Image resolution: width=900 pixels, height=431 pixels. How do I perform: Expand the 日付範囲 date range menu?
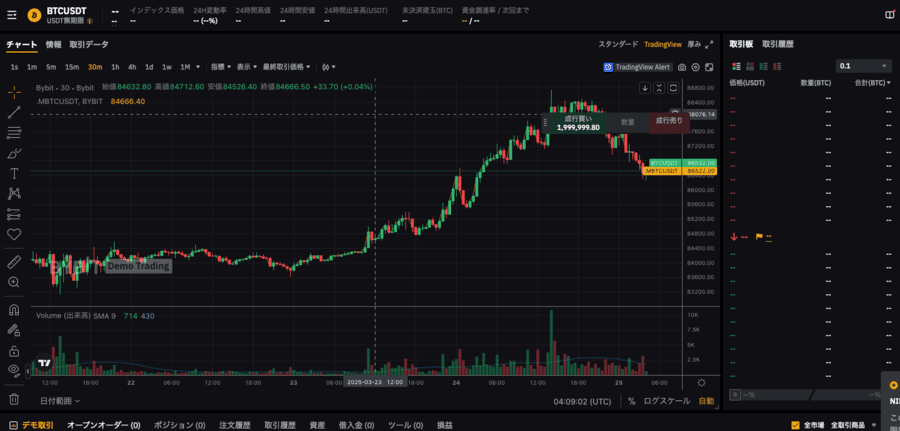pyautogui.click(x=60, y=401)
